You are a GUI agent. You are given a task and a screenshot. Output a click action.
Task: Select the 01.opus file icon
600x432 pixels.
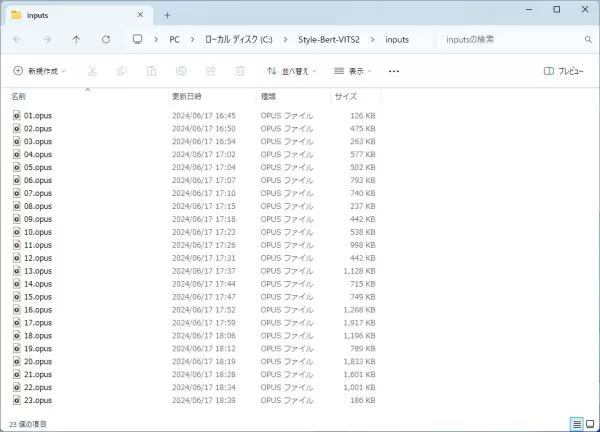tap(16, 116)
